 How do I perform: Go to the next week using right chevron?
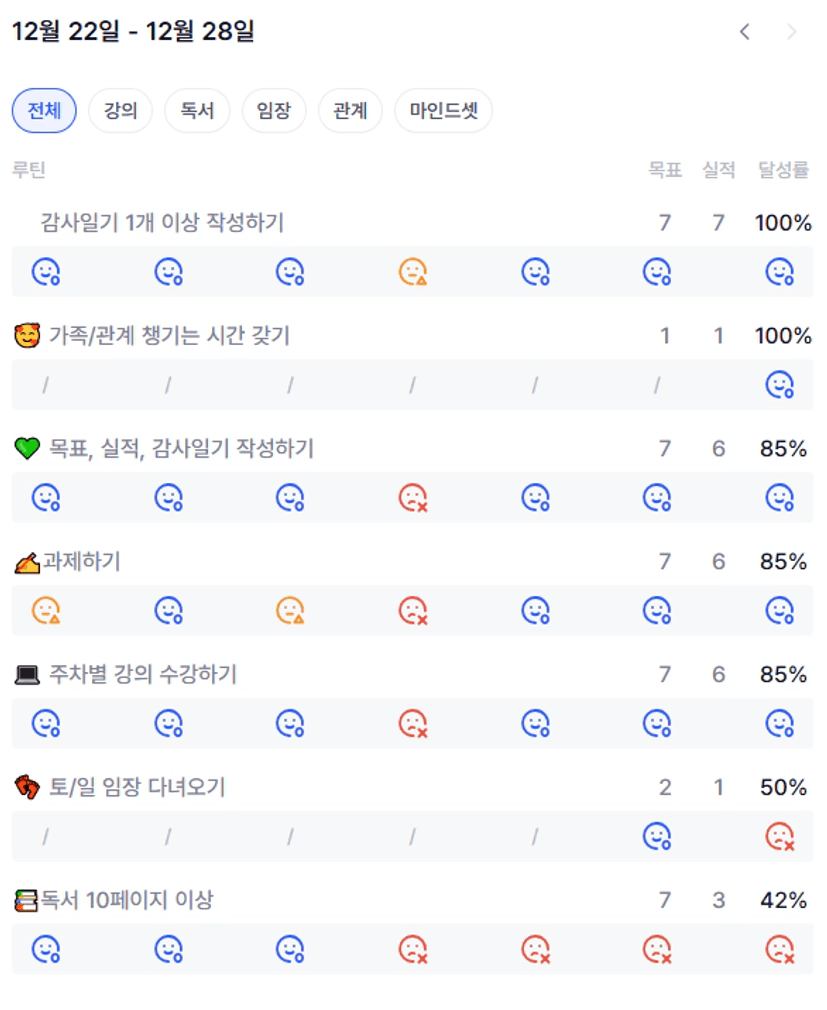[x=791, y=32]
